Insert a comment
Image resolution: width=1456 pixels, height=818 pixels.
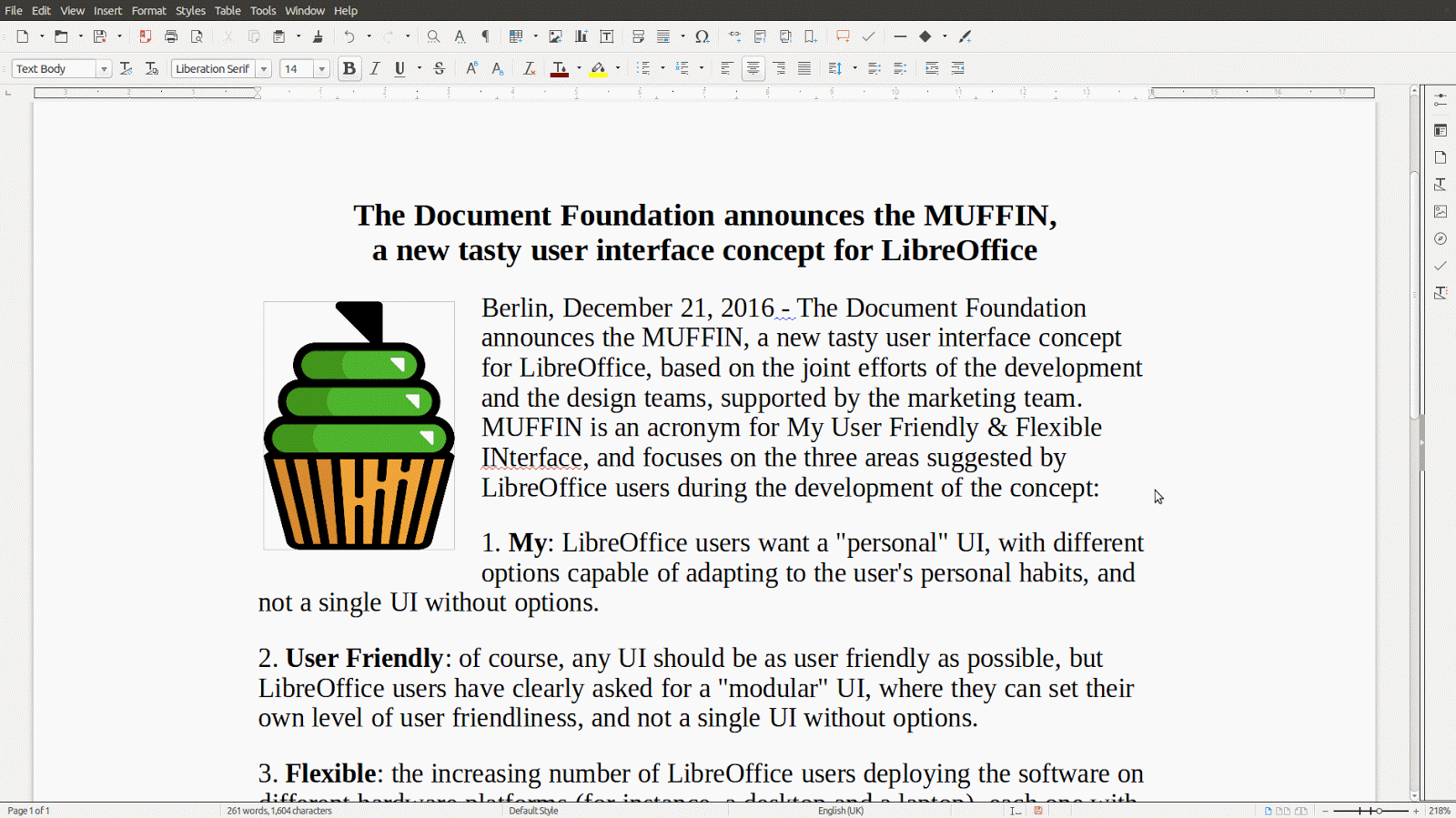(x=843, y=36)
